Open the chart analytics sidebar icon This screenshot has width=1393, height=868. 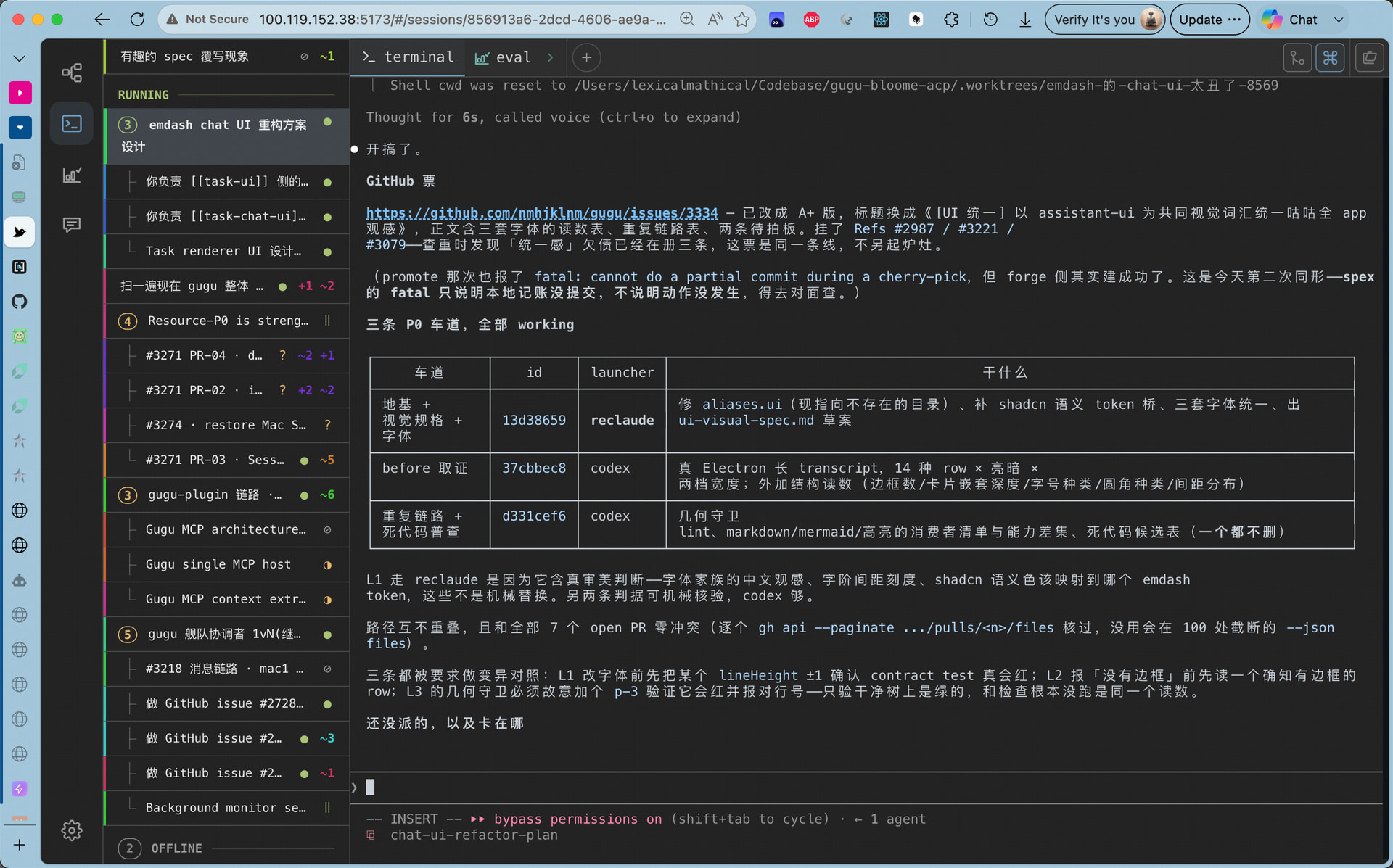[72, 175]
